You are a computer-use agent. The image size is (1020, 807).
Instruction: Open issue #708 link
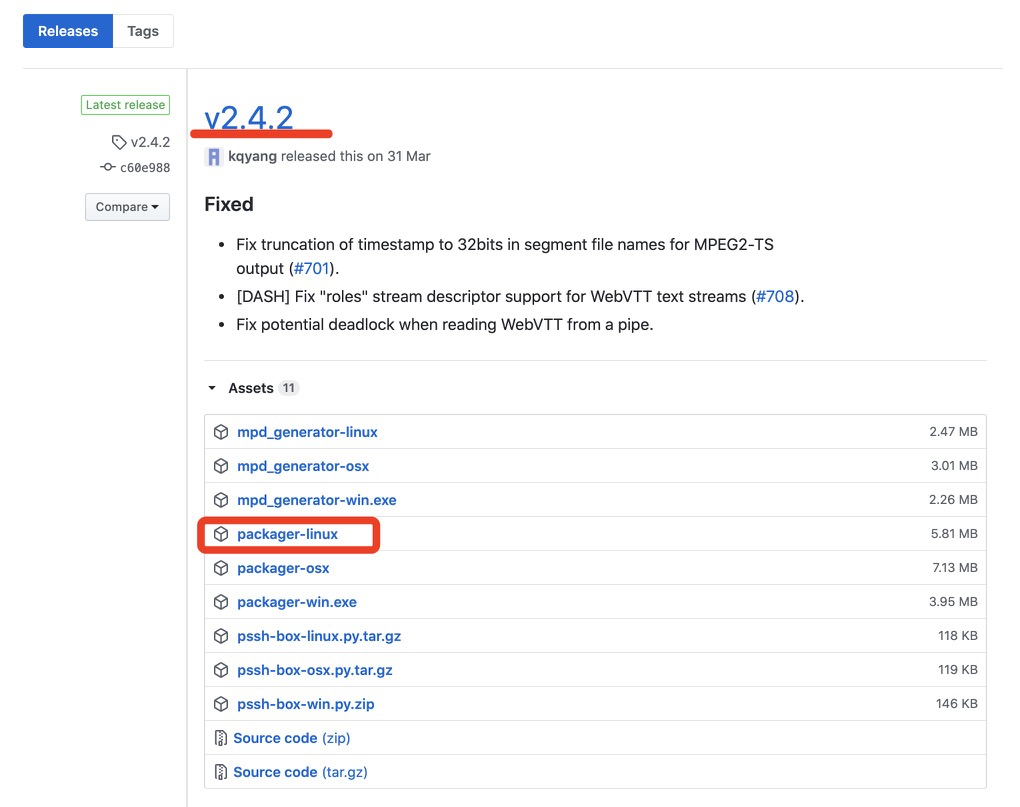775,297
